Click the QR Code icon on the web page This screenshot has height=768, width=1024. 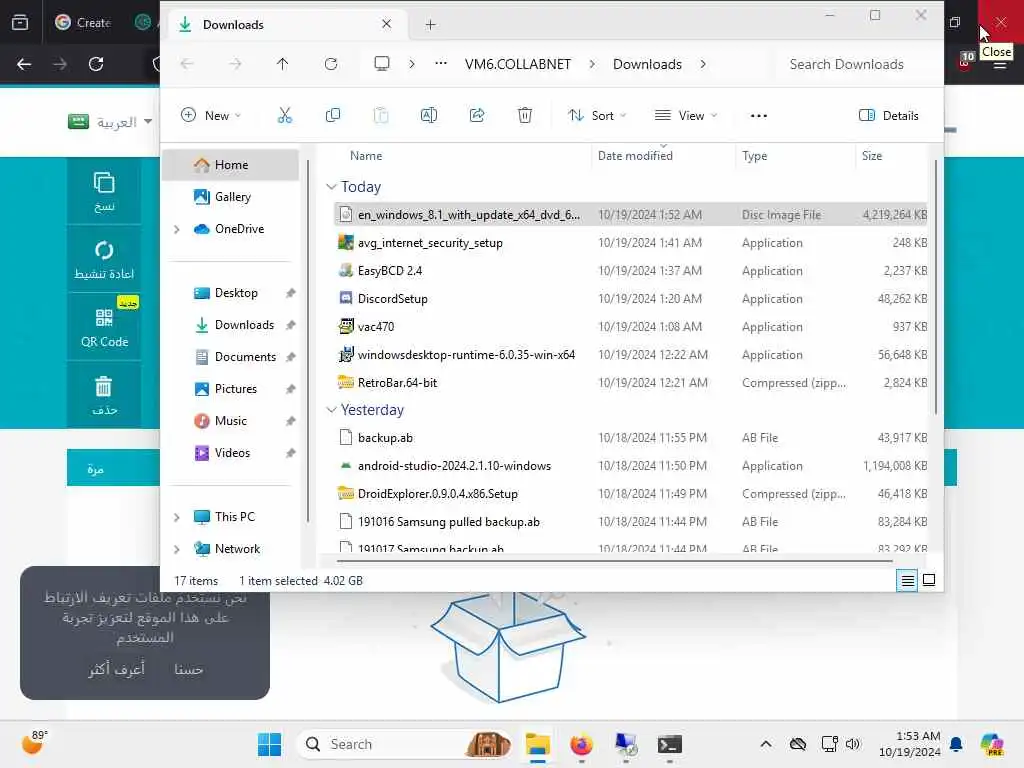click(104, 327)
